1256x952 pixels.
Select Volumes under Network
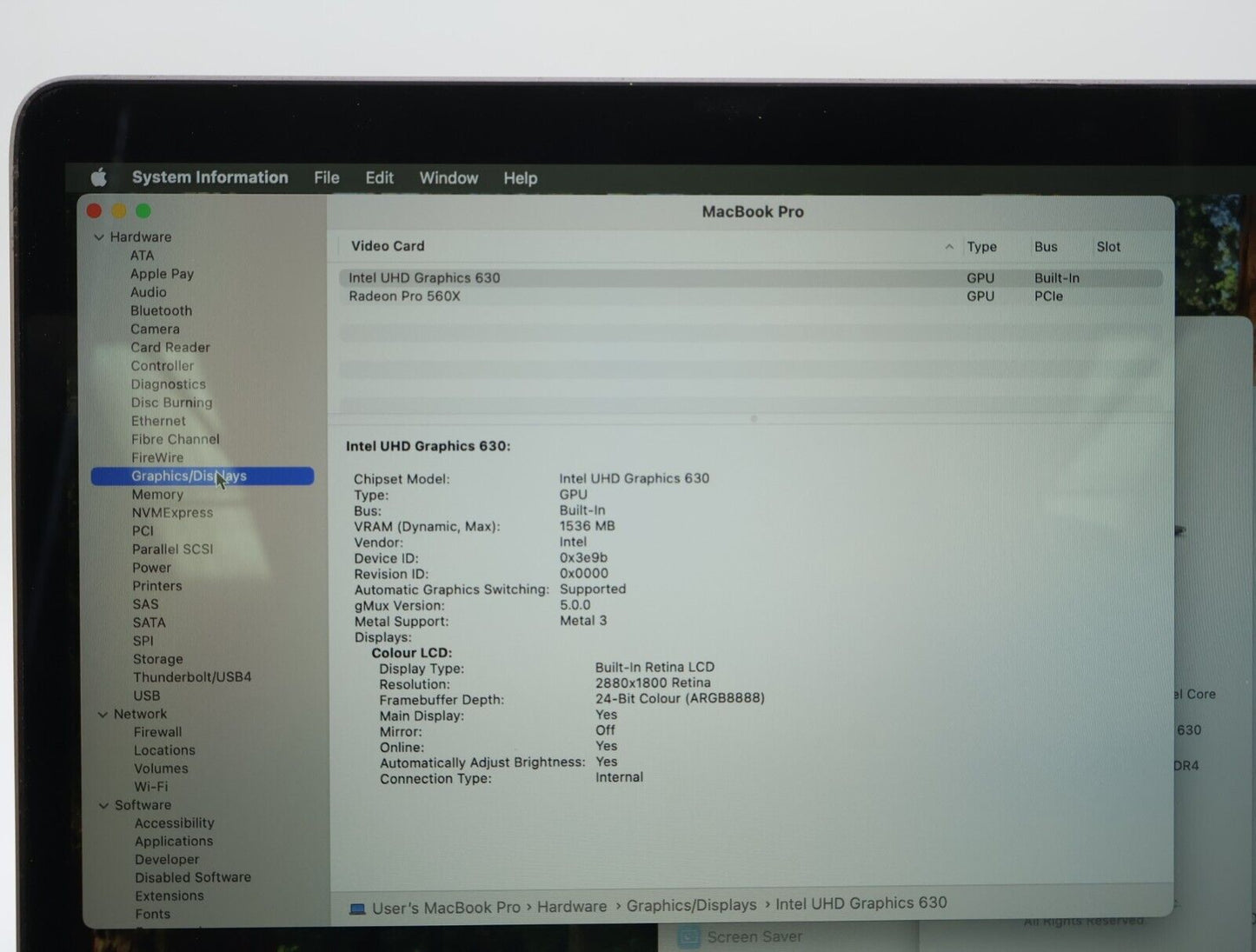tap(161, 769)
